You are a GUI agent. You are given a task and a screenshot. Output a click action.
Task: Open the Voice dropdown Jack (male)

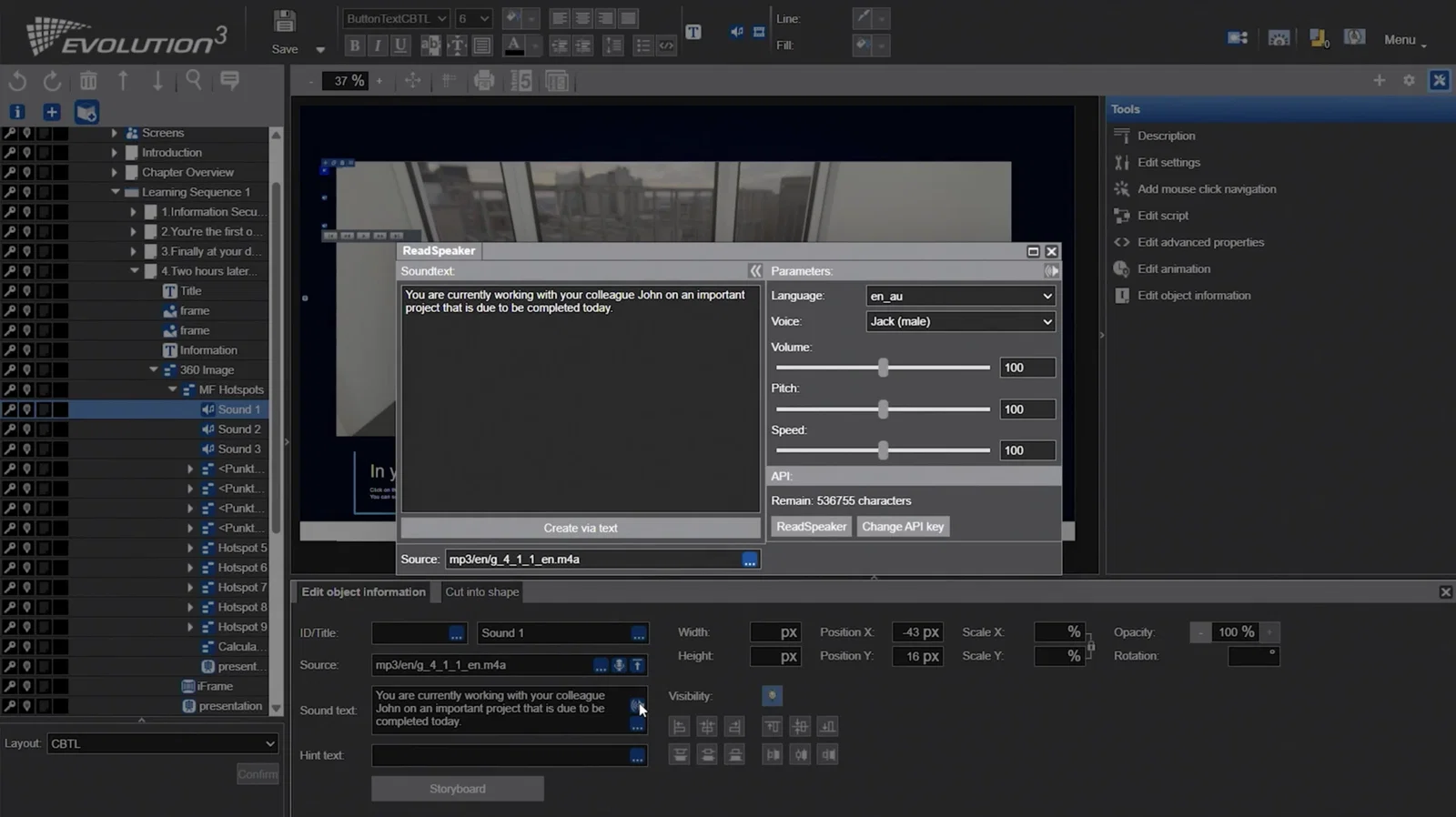(x=960, y=321)
